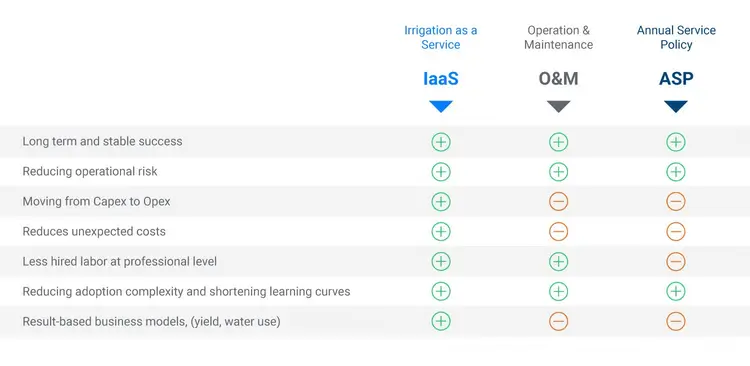Click the ASP minus icon for Reduces unexpected costs
This screenshot has width=750, height=366.
click(x=675, y=232)
